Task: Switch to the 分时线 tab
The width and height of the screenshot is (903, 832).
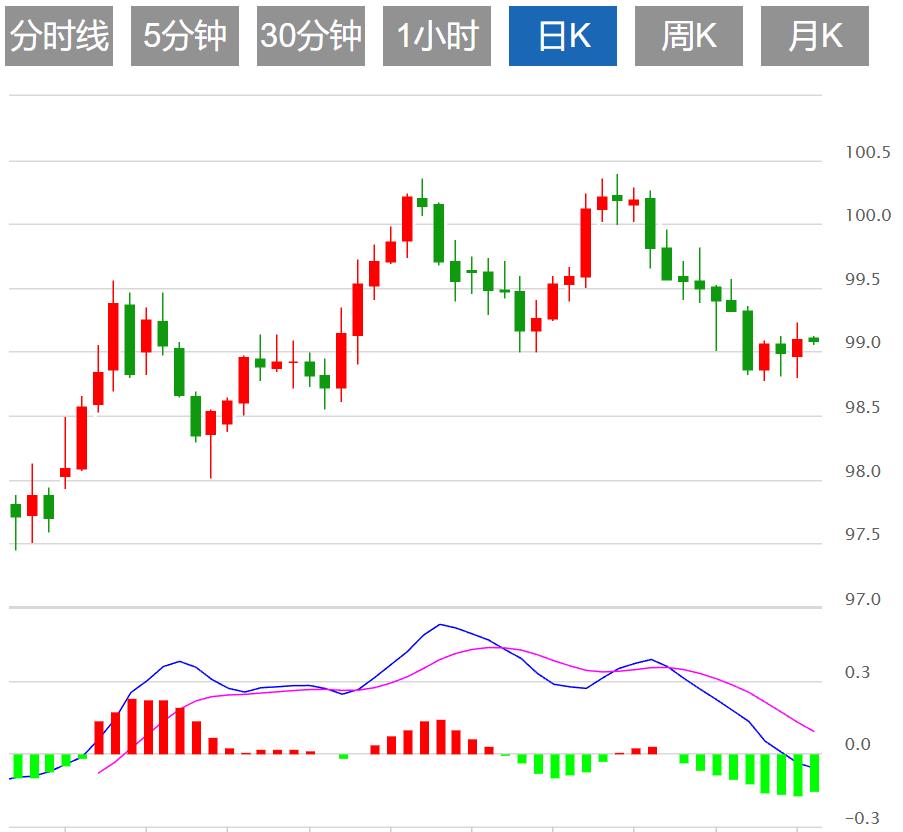Action: pos(58,36)
